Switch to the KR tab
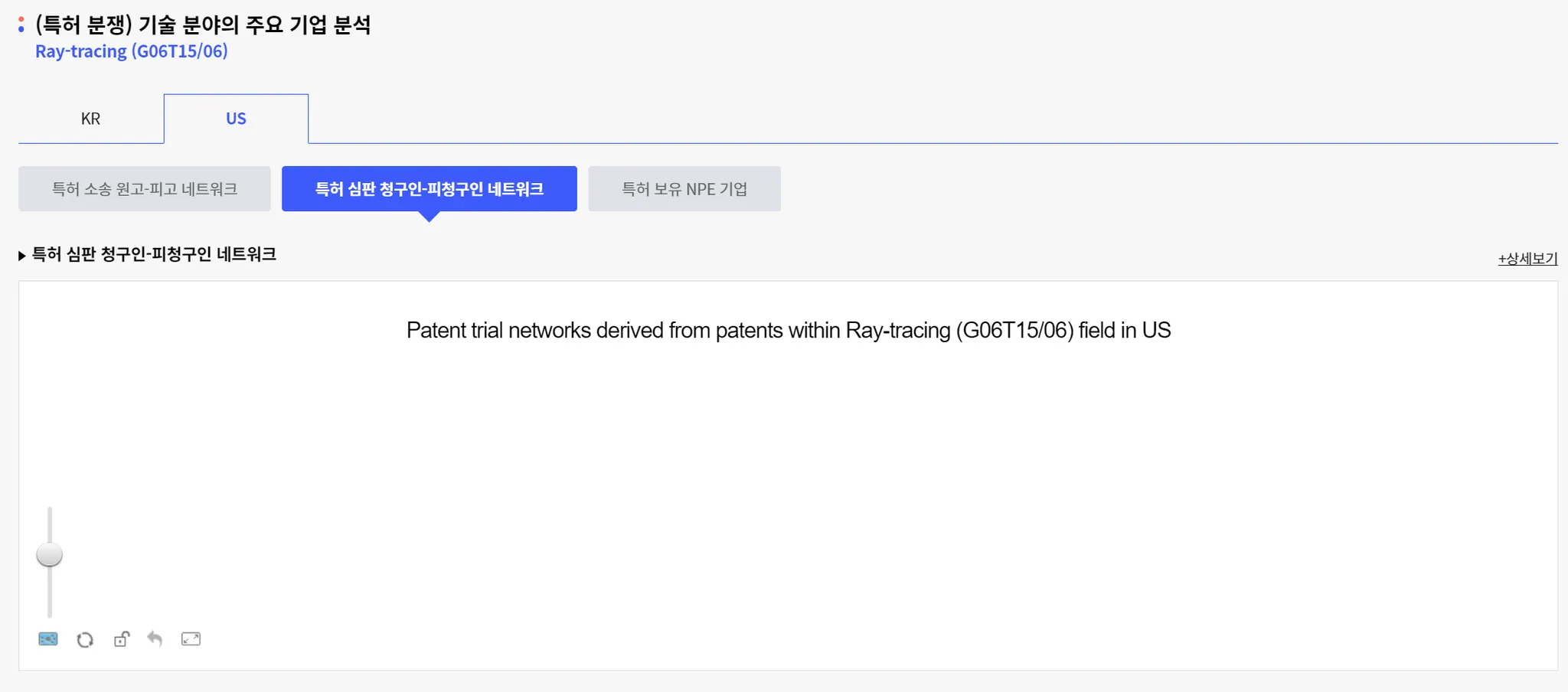 pyautogui.click(x=90, y=119)
